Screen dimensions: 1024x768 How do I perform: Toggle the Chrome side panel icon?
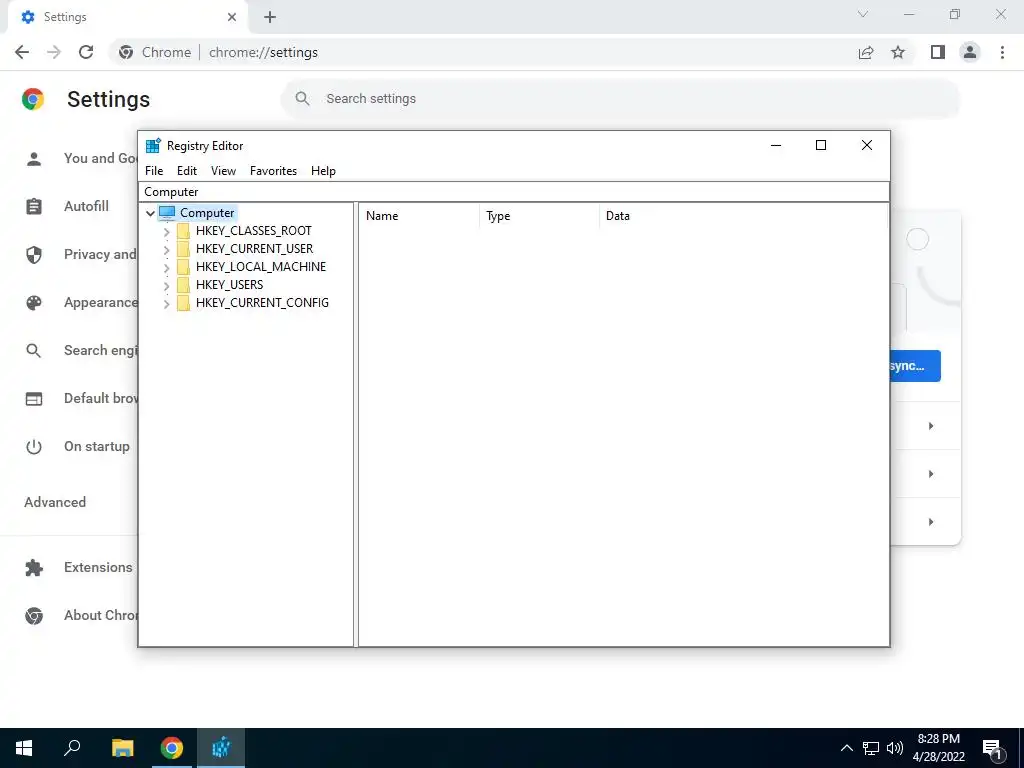938,52
